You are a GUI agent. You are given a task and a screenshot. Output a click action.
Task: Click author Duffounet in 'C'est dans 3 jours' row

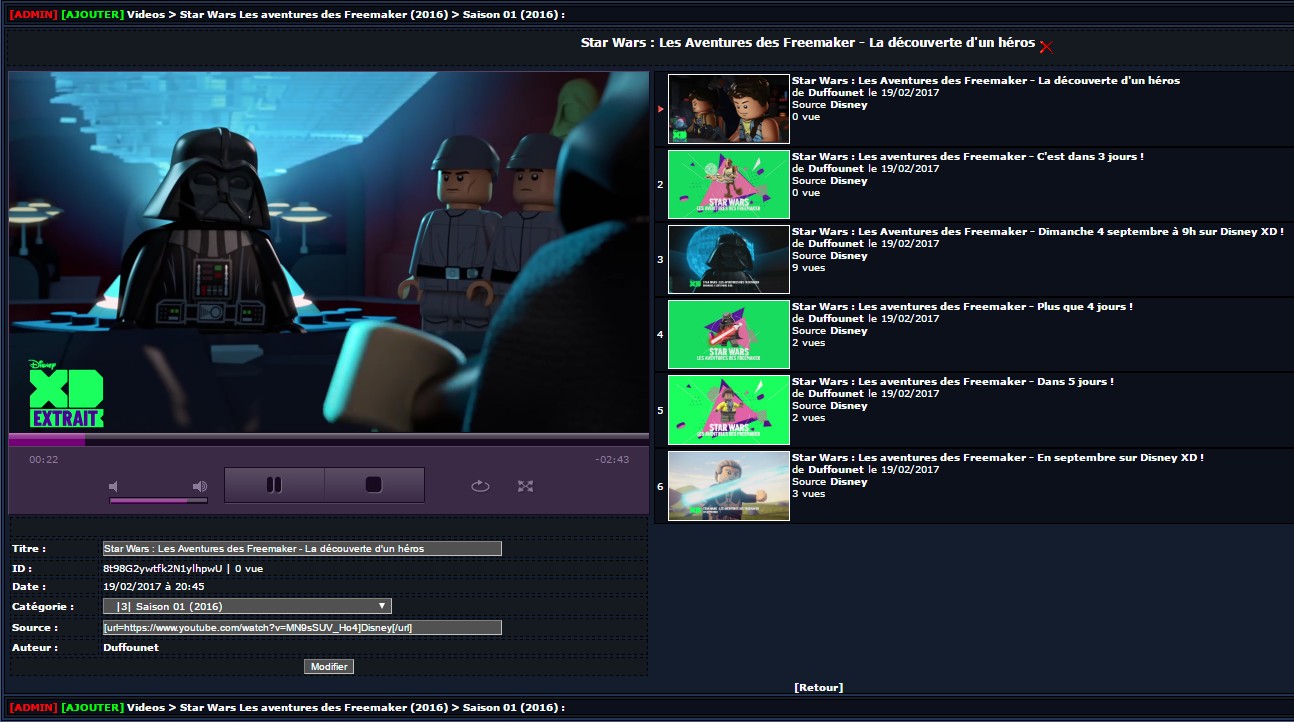(836, 168)
